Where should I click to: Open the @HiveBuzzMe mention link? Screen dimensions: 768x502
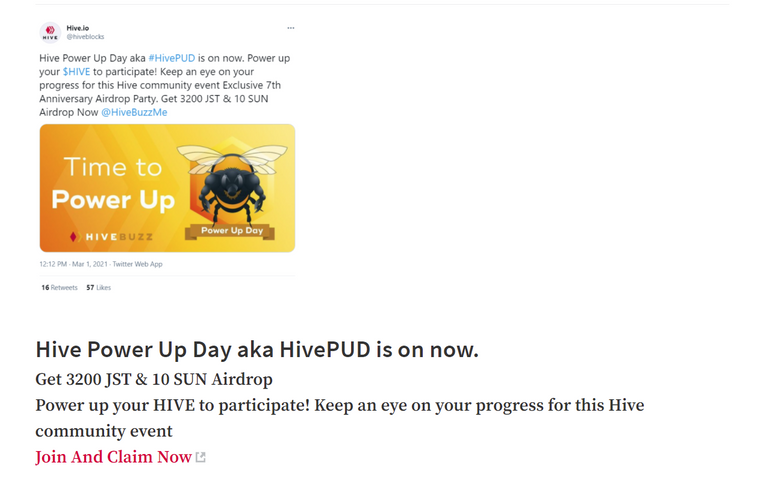(x=134, y=112)
